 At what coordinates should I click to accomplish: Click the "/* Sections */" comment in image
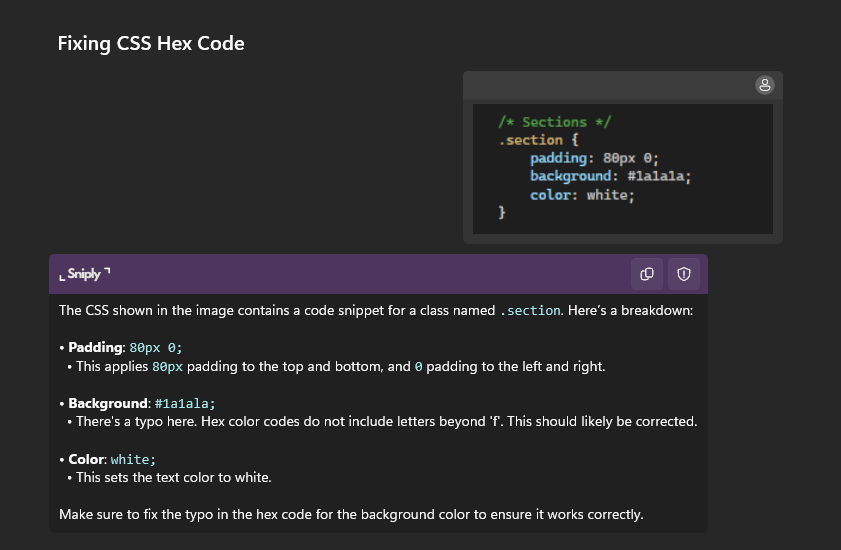554,122
